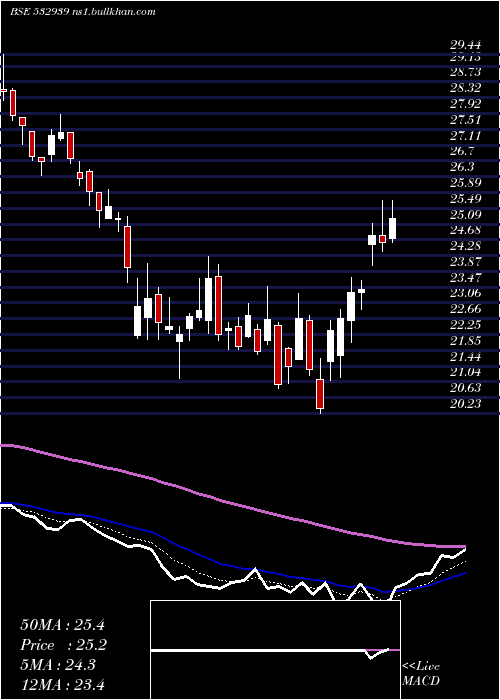
Task: Click the 50MA : 25.4 readout
Action: click(x=62, y=625)
